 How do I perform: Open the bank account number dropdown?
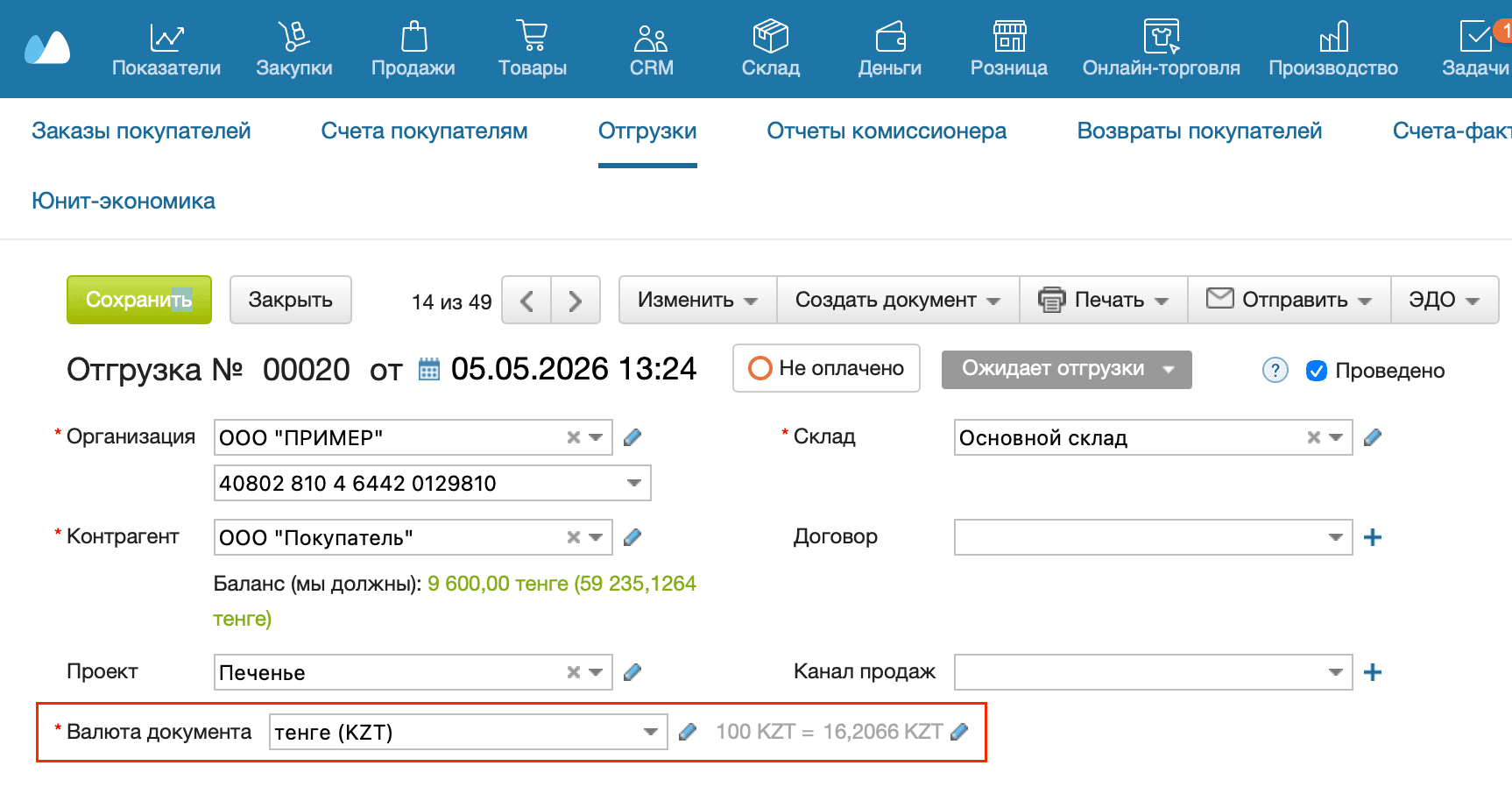tap(634, 483)
